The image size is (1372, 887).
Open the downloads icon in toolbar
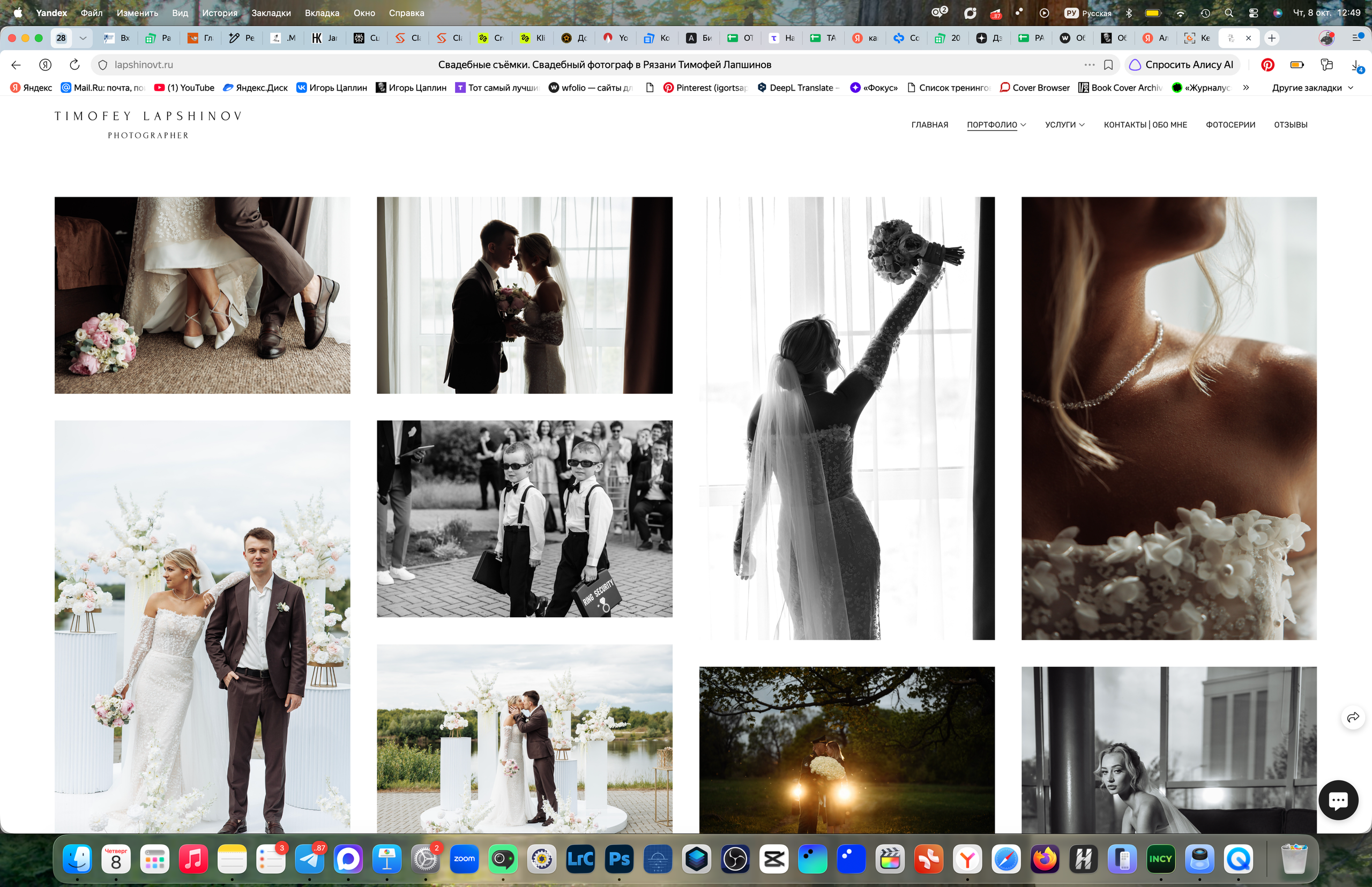[1356, 65]
